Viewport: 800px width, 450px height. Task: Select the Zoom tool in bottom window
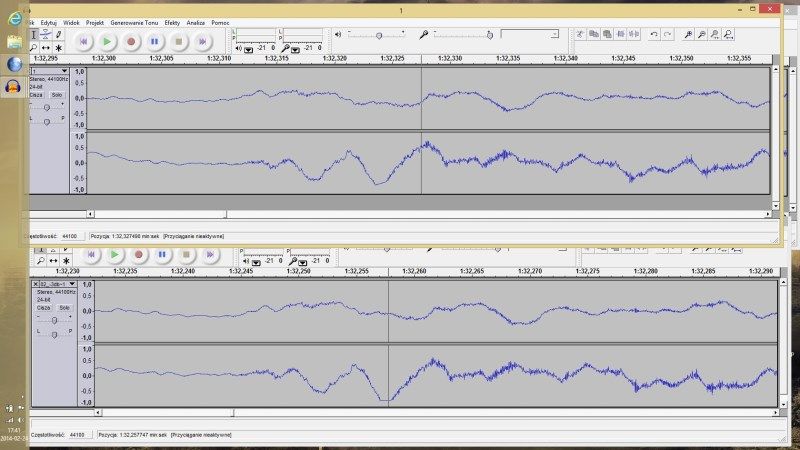(x=41, y=261)
